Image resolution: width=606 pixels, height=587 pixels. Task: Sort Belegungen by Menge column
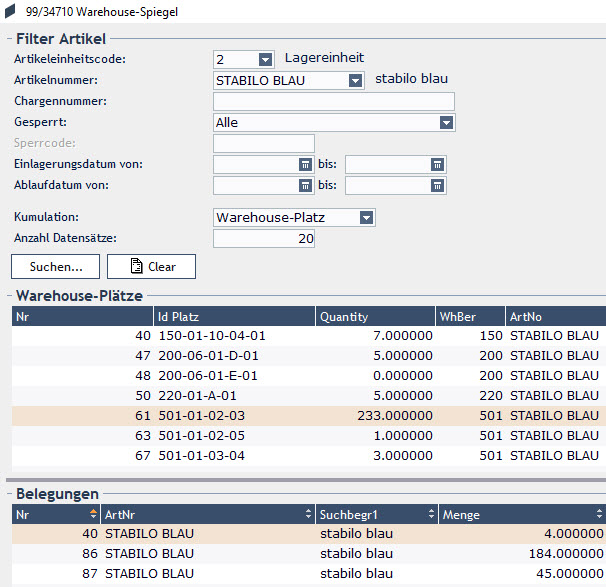[x=522, y=514]
